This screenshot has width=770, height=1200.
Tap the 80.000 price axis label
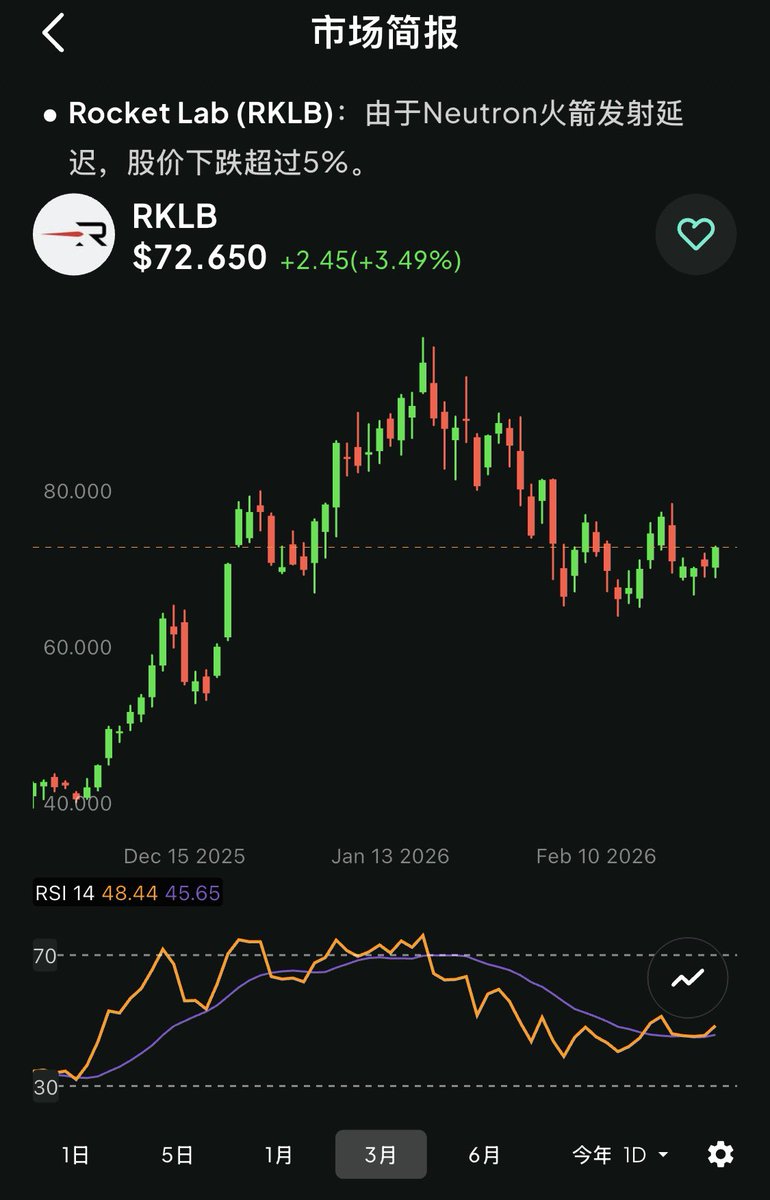(x=78, y=491)
